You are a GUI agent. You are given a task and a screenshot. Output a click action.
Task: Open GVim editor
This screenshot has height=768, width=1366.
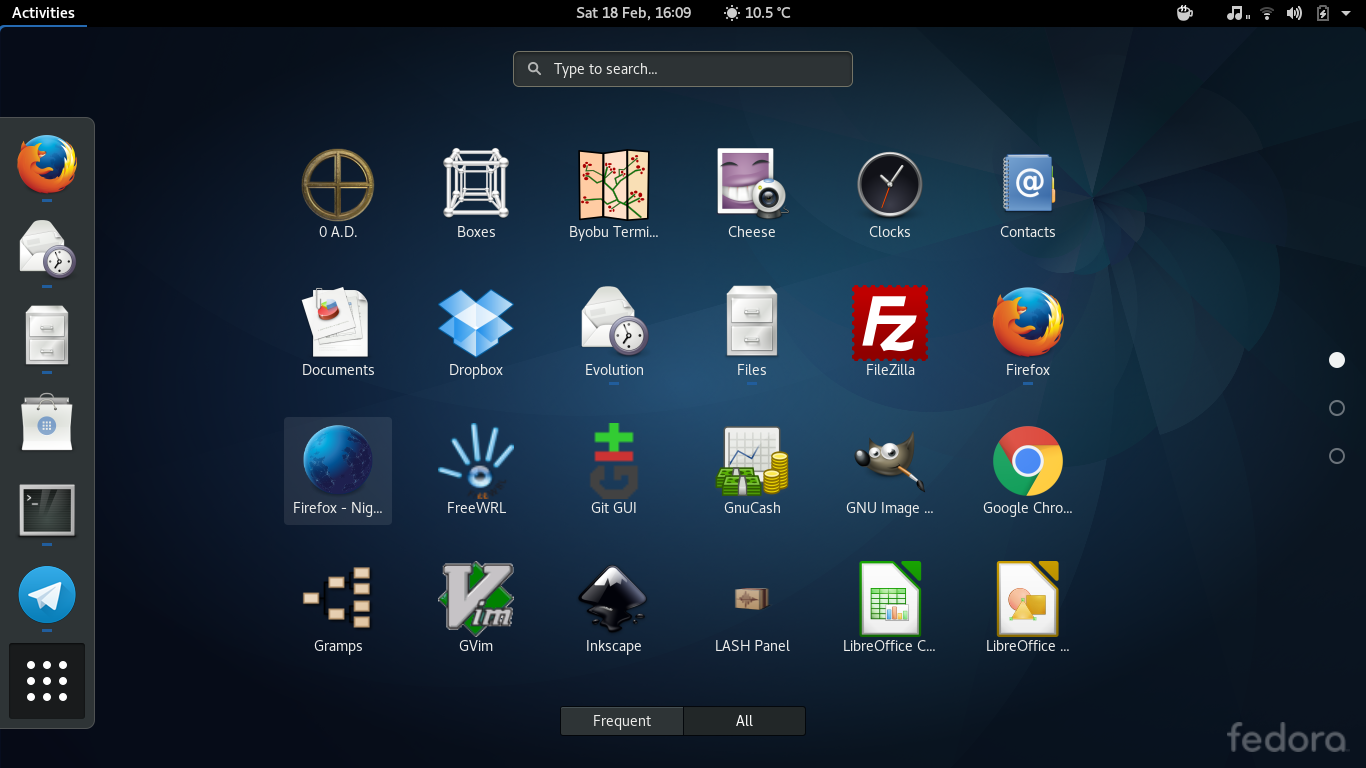476,599
